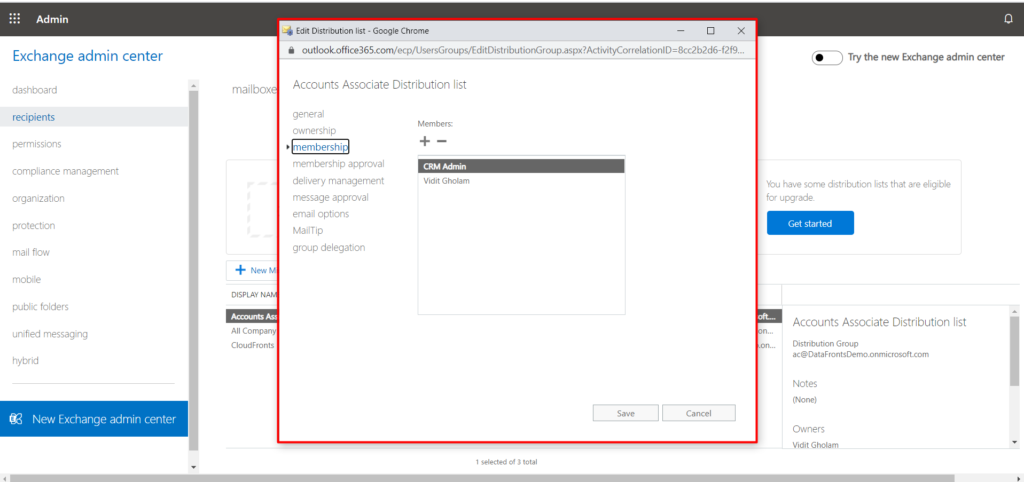Select Vidit Gholam in members list
This screenshot has height=482, width=1024.
(x=521, y=181)
